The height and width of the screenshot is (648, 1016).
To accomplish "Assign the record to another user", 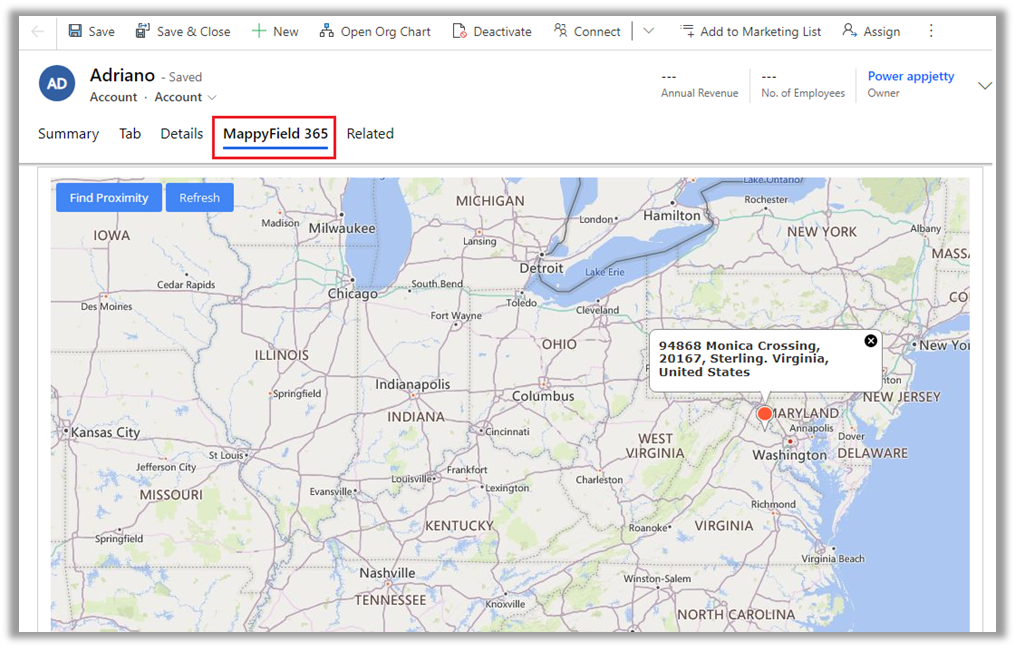I will 871,31.
